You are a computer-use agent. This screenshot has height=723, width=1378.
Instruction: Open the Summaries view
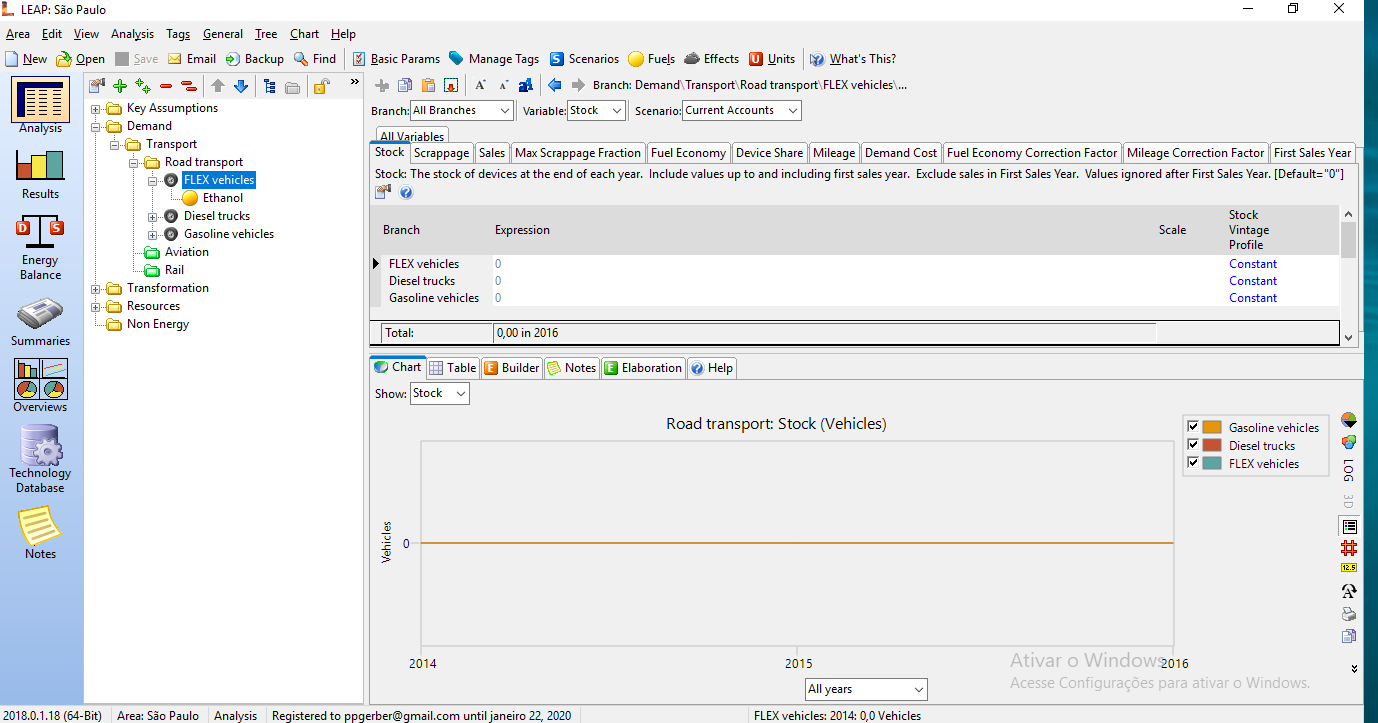point(41,320)
